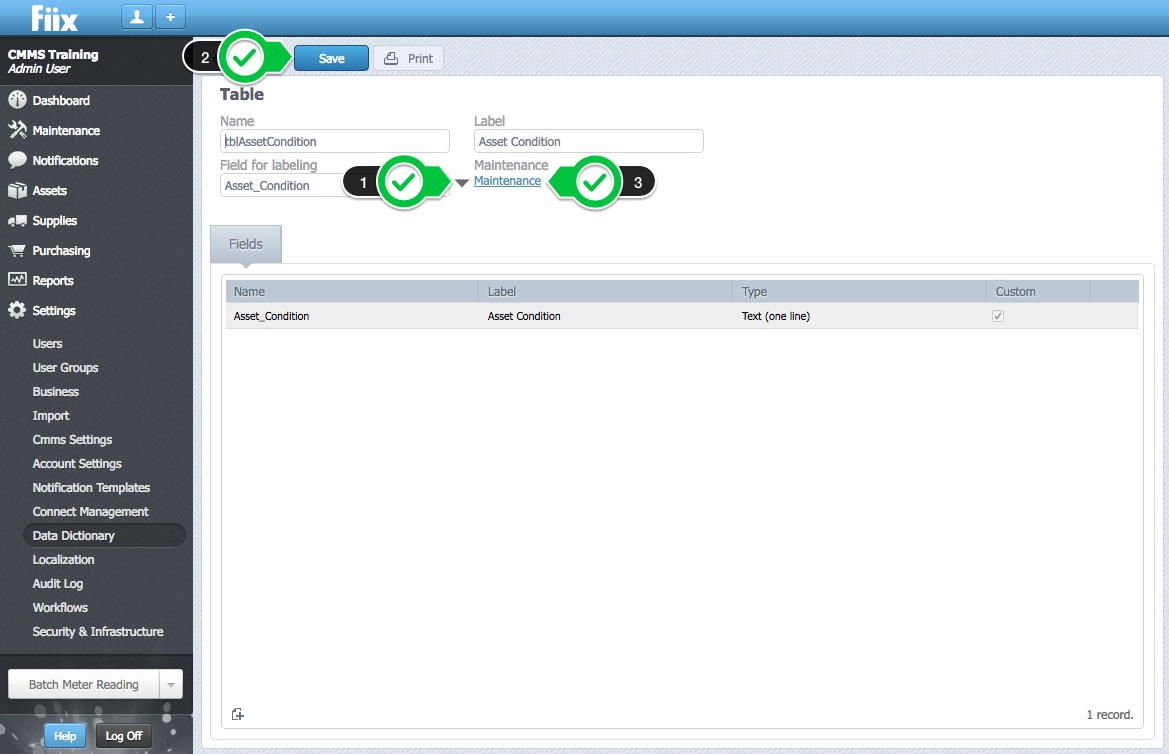Open Import settings page

[51, 415]
